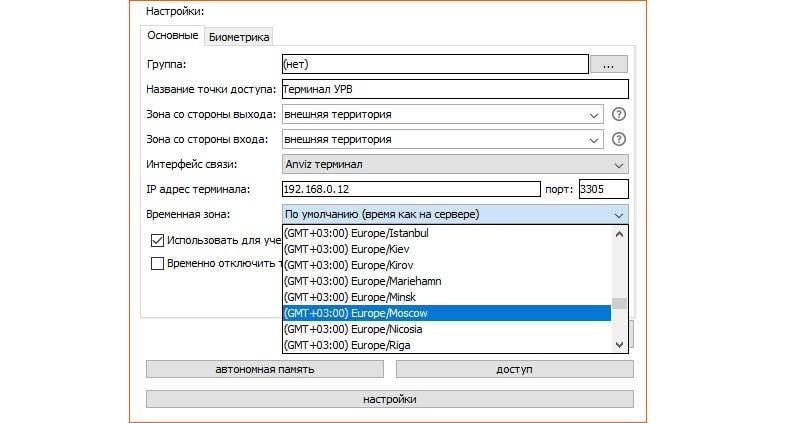Switch to the 'Биометрика' tab
This screenshot has height=423, width=798.
[x=239, y=37]
